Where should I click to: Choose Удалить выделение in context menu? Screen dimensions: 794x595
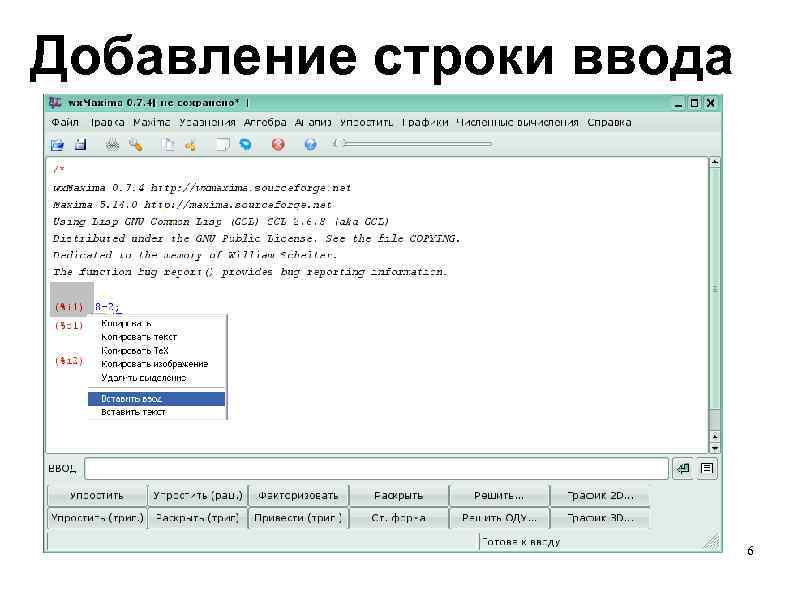(156, 378)
